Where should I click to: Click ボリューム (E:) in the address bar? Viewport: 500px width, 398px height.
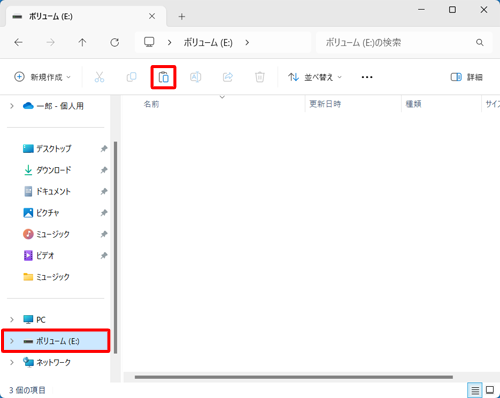(x=208, y=43)
